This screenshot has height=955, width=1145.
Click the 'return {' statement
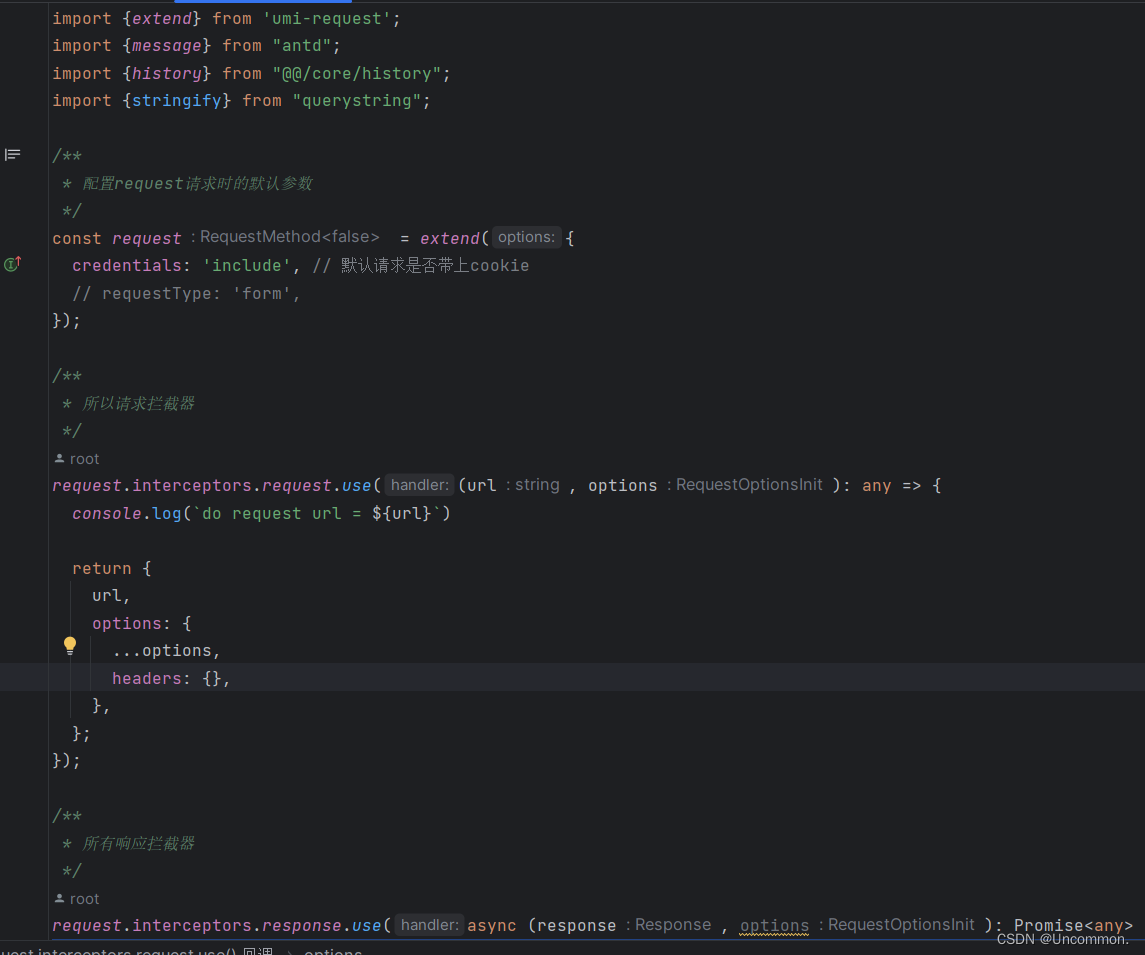[112, 569]
